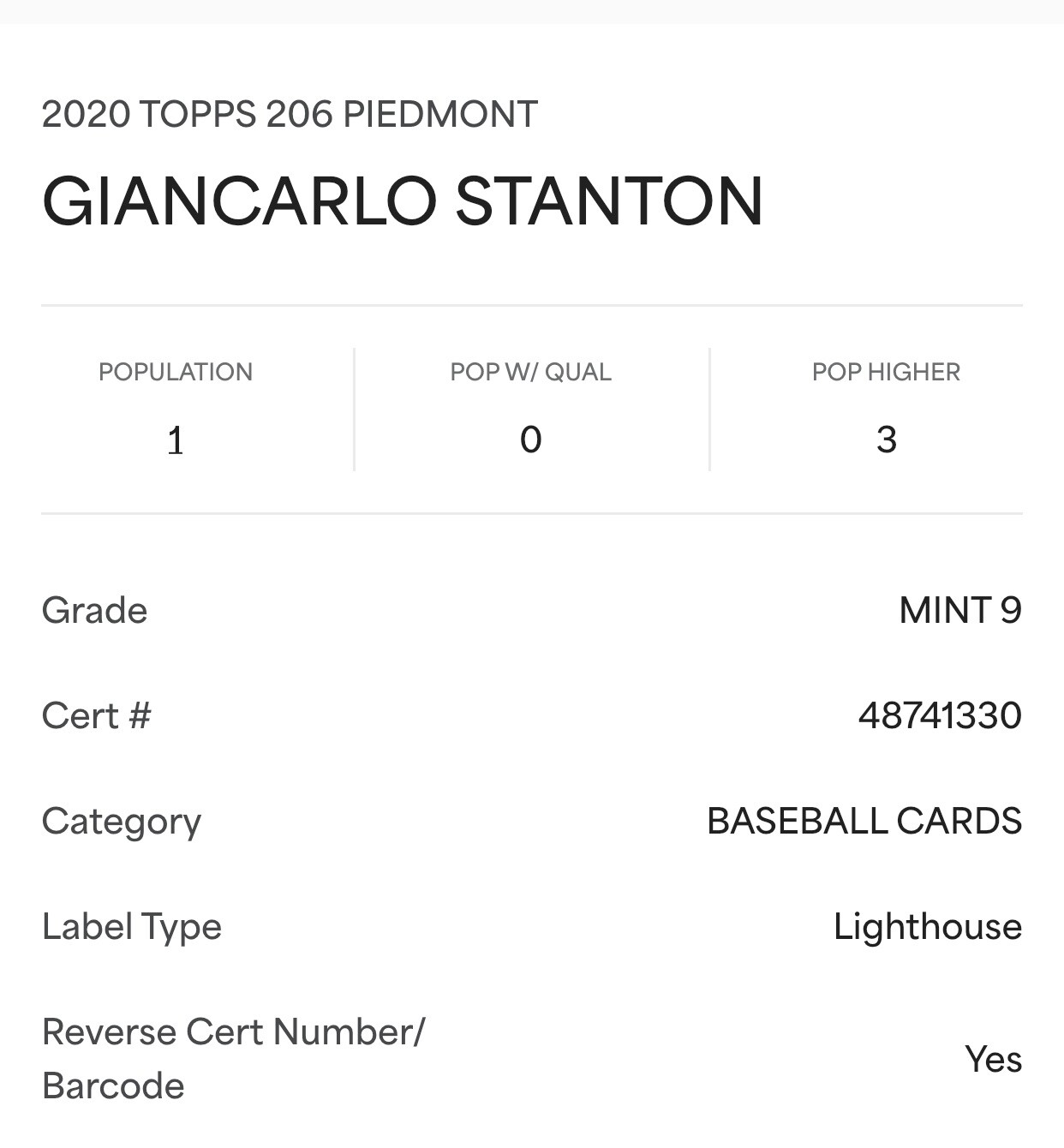Select the Lighthouse label type value
The image size is (1064, 1148).
(928, 927)
